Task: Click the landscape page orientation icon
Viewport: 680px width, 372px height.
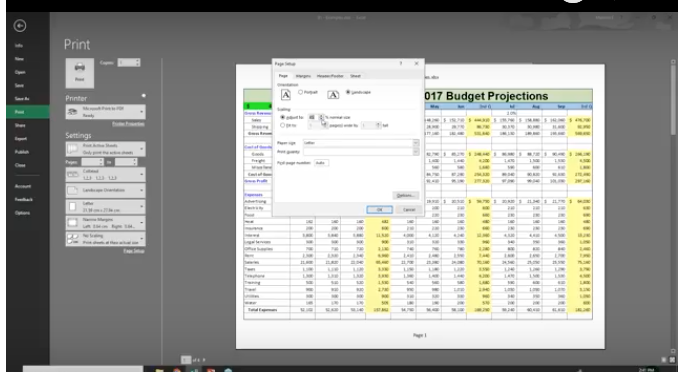Action: pyautogui.click(x=333, y=94)
